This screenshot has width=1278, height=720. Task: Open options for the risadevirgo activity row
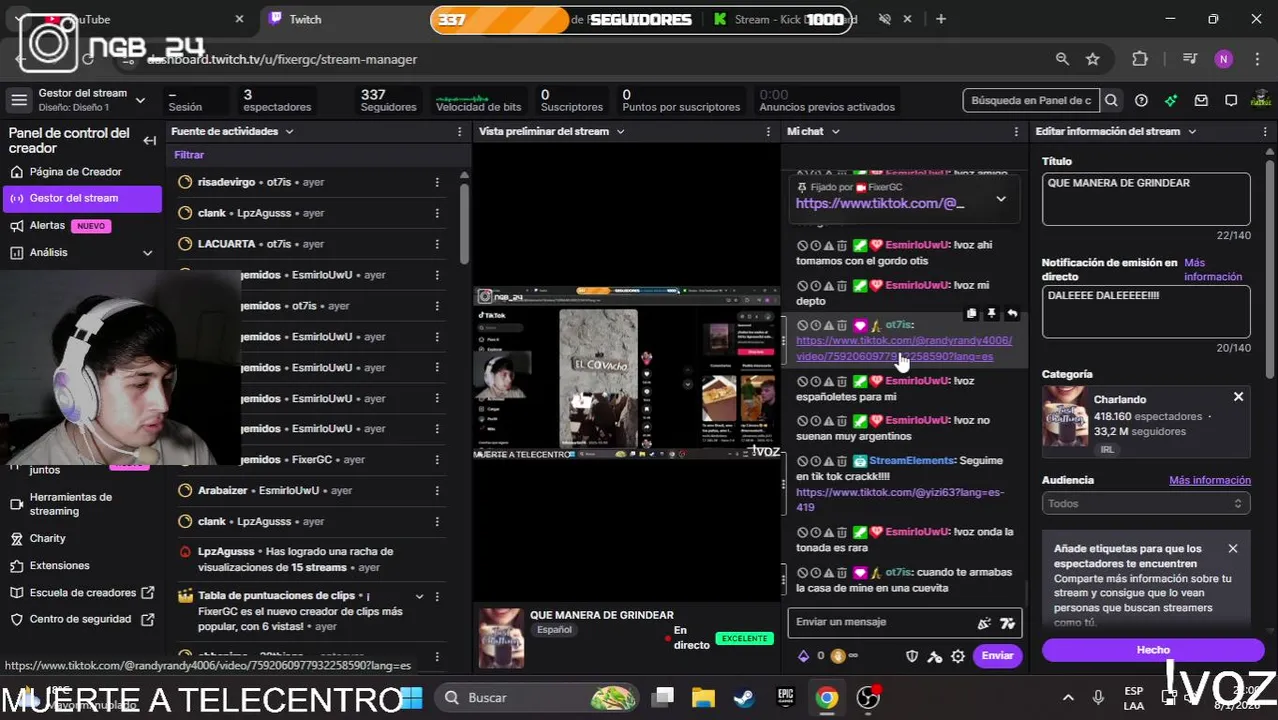coord(437,182)
